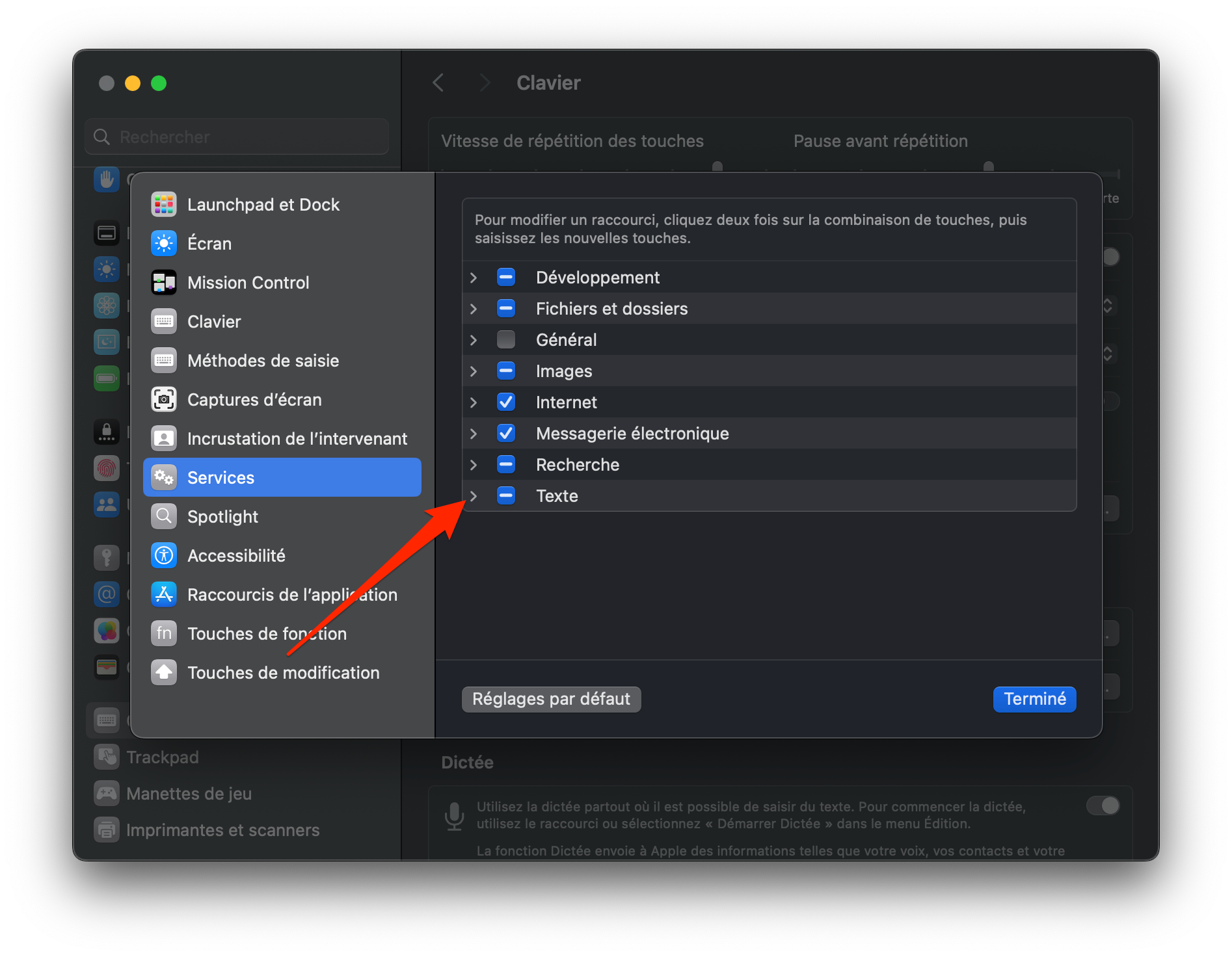Uncheck the Internet services checkbox
Screen dimensions: 1232x957
pyautogui.click(x=505, y=402)
